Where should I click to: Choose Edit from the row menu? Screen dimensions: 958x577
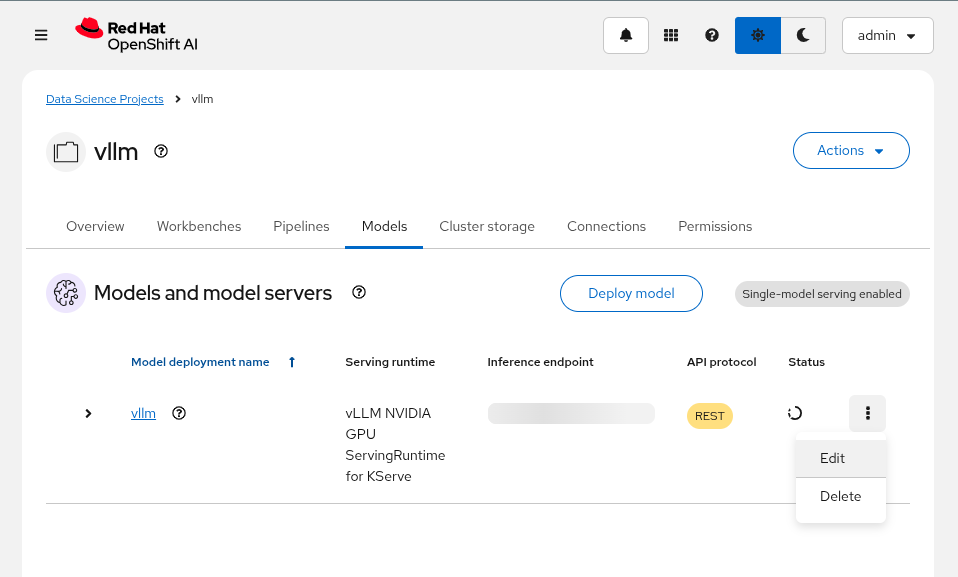841,458
